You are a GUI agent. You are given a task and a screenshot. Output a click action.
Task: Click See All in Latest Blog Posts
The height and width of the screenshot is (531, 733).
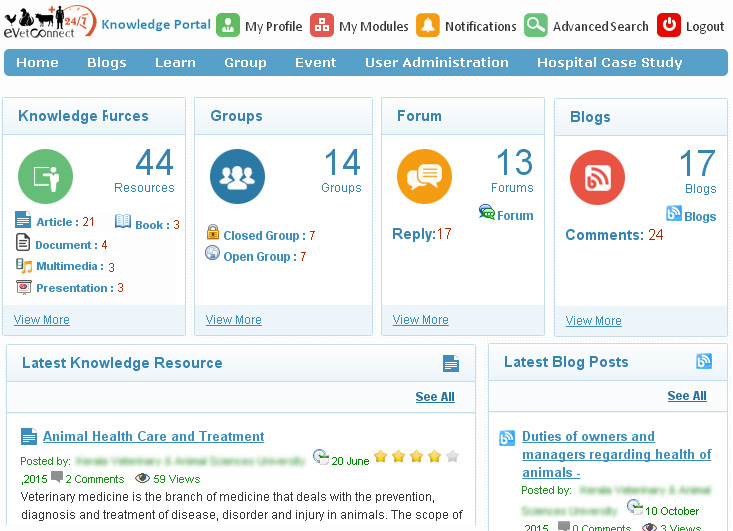(687, 395)
